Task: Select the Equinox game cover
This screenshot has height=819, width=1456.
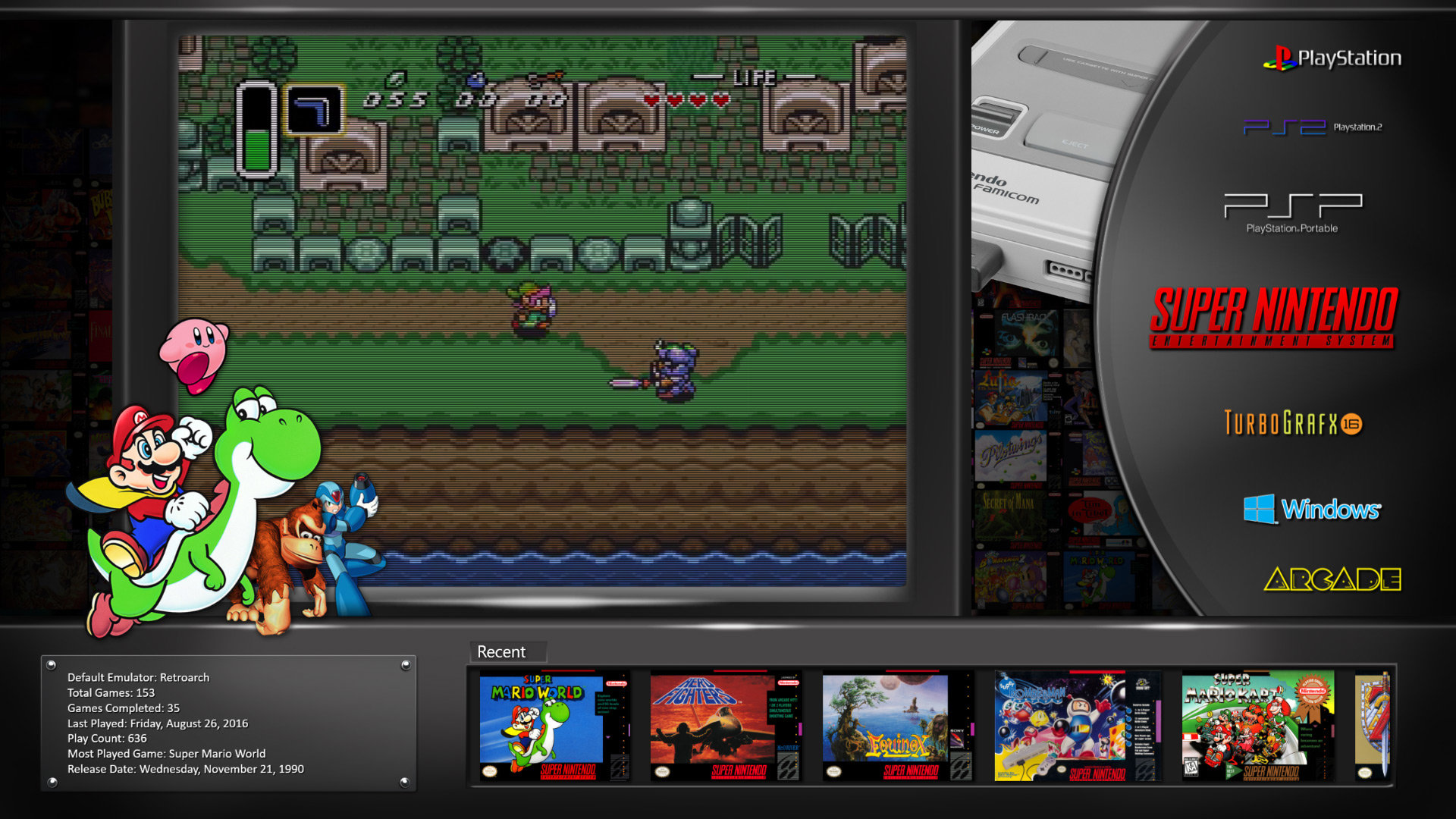Action: [x=898, y=726]
